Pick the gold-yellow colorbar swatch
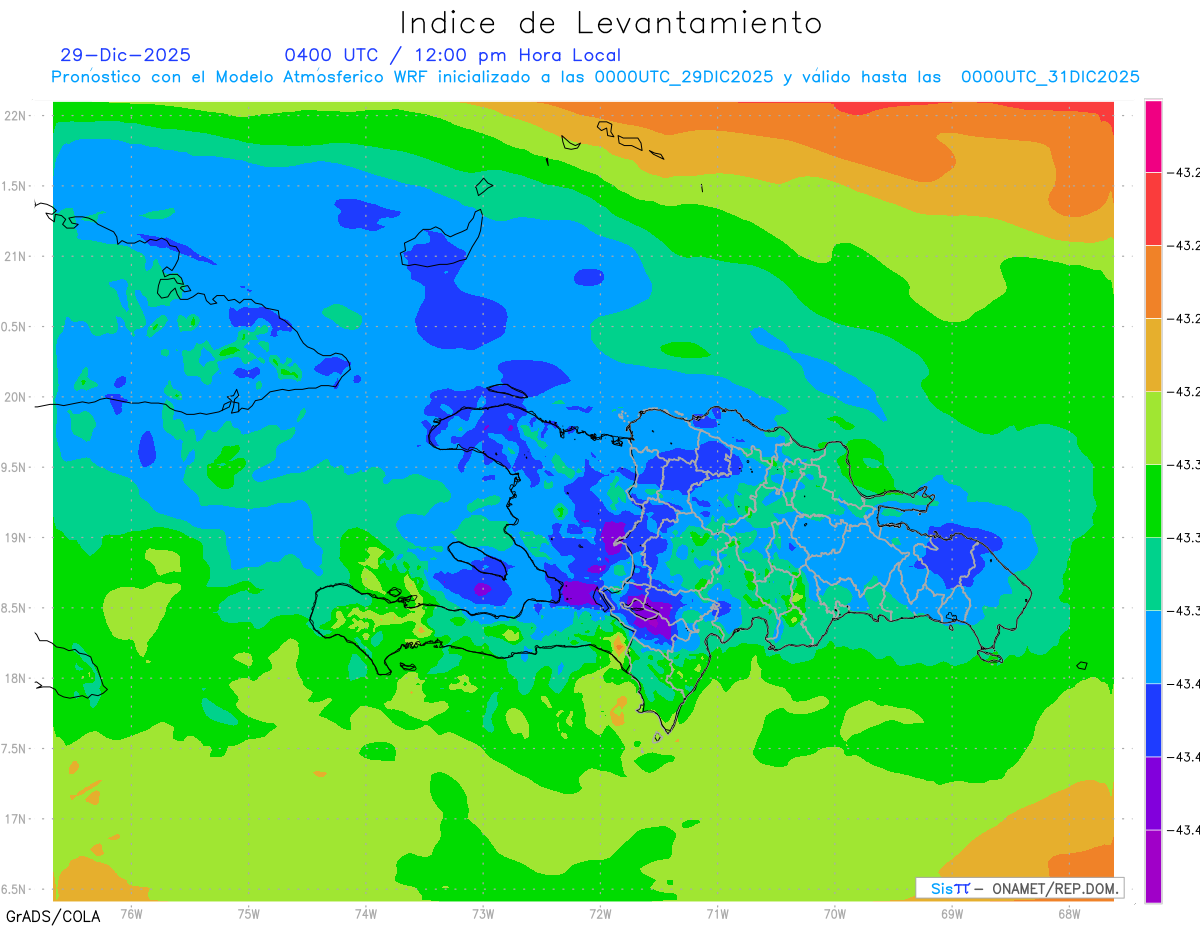This screenshot has height=927, width=1200. pos(1153,355)
